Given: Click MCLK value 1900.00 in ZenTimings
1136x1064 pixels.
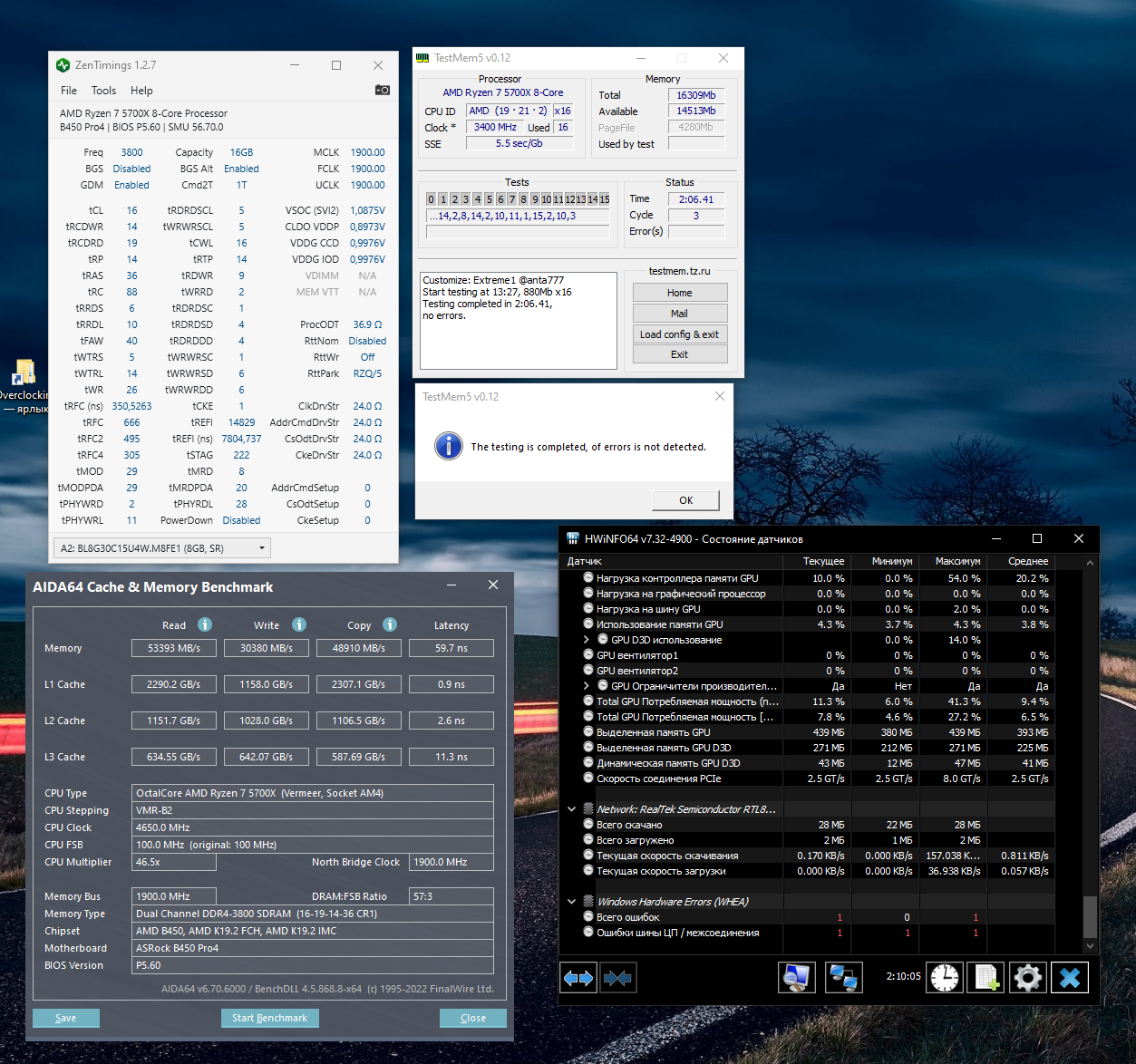Looking at the screenshot, I should tap(368, 152).
